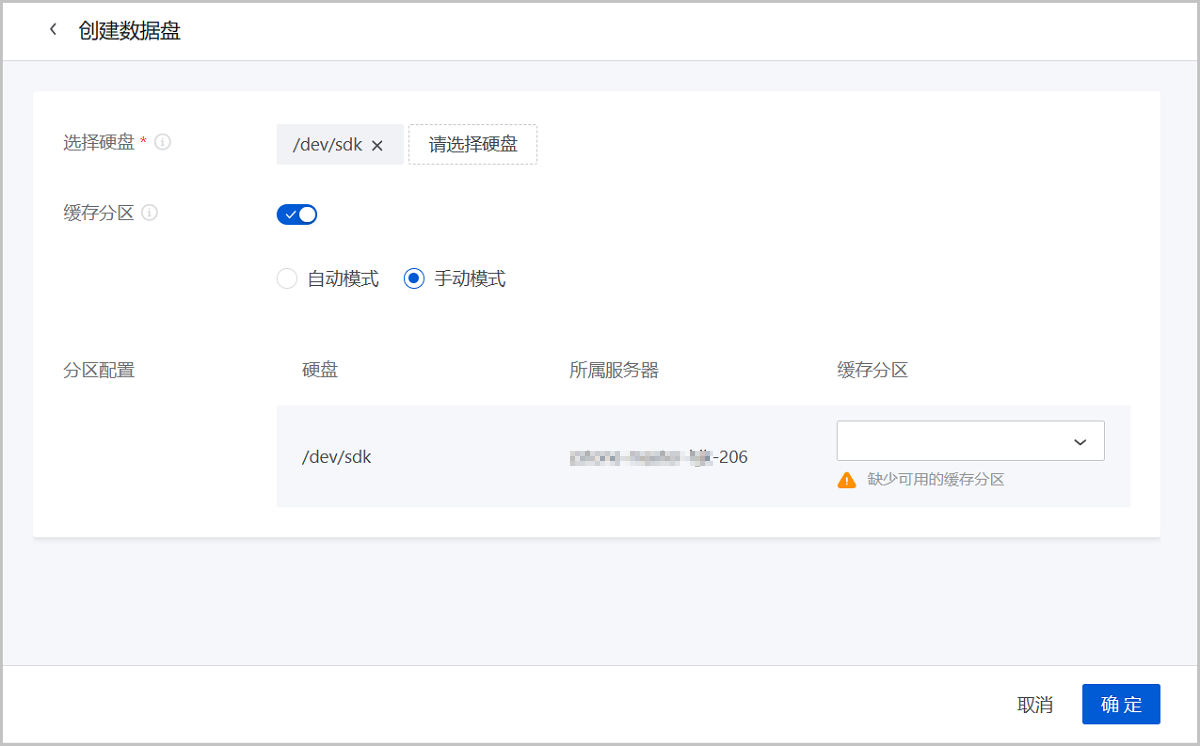The width and height of the screenshot is (1200, 746).
Task: Click the 取消 button
Action: tap(1035, 704)
